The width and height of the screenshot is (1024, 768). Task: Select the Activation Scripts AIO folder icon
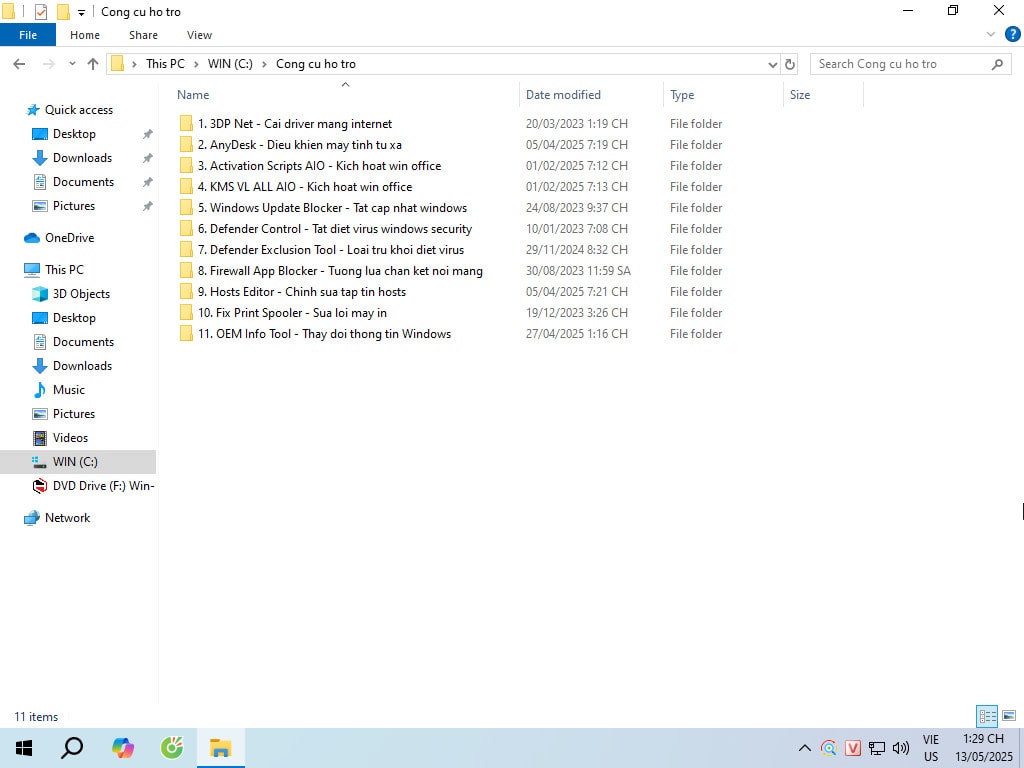(186, 165)
